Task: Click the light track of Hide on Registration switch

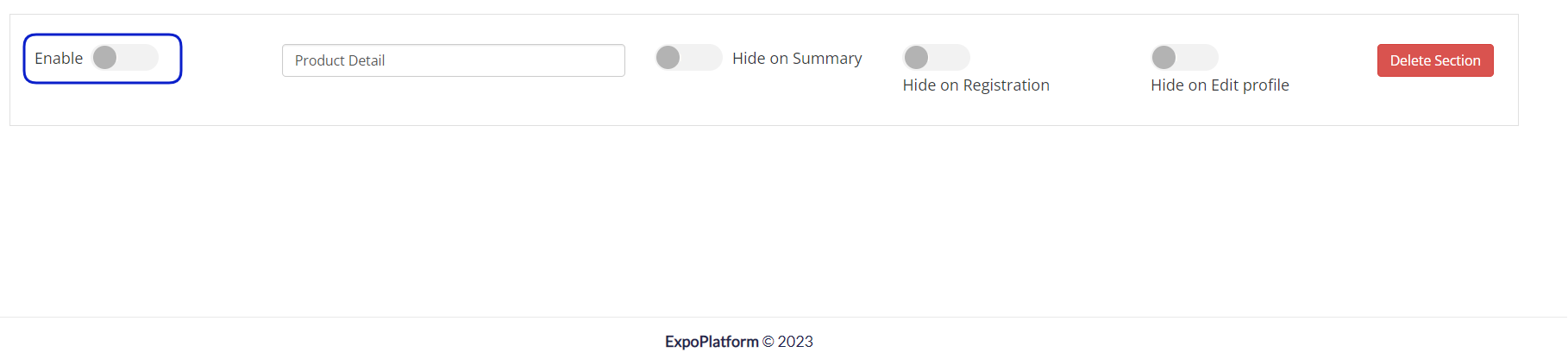Action: point(950,58)
